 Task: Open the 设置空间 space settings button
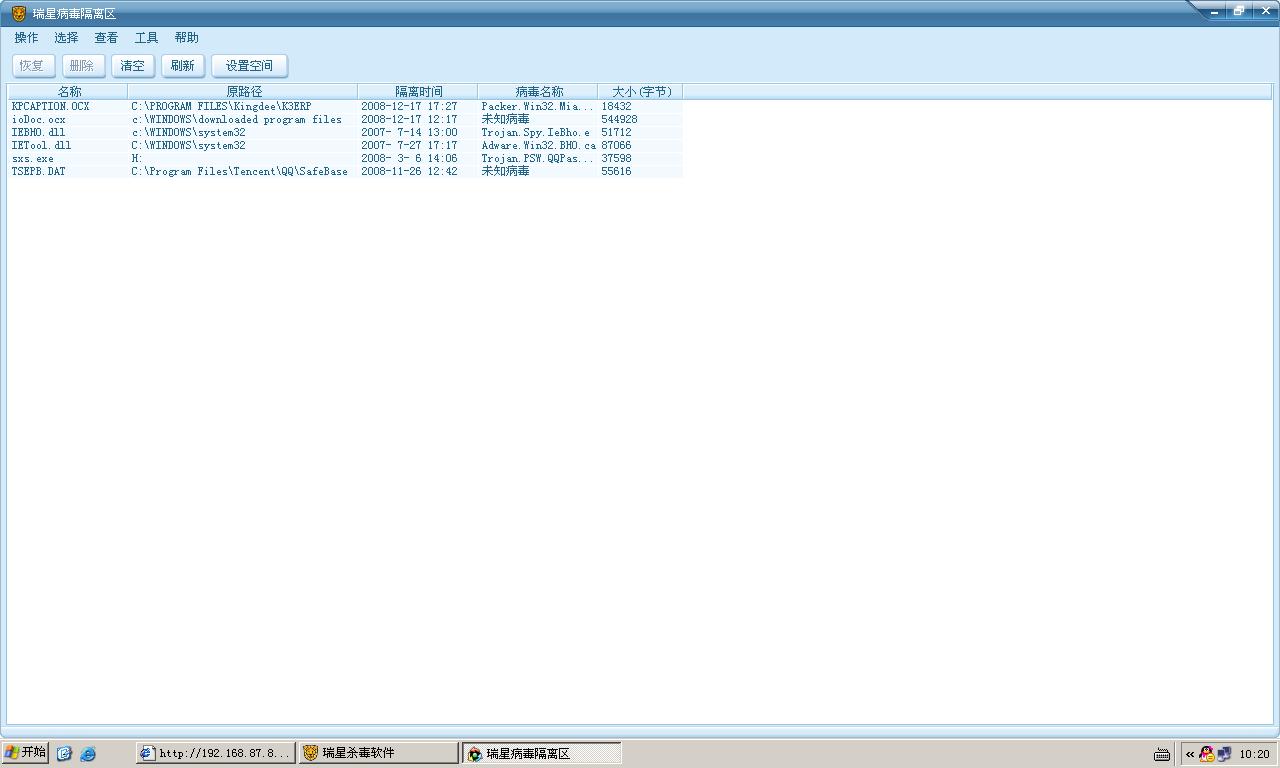tap(249, 66)
